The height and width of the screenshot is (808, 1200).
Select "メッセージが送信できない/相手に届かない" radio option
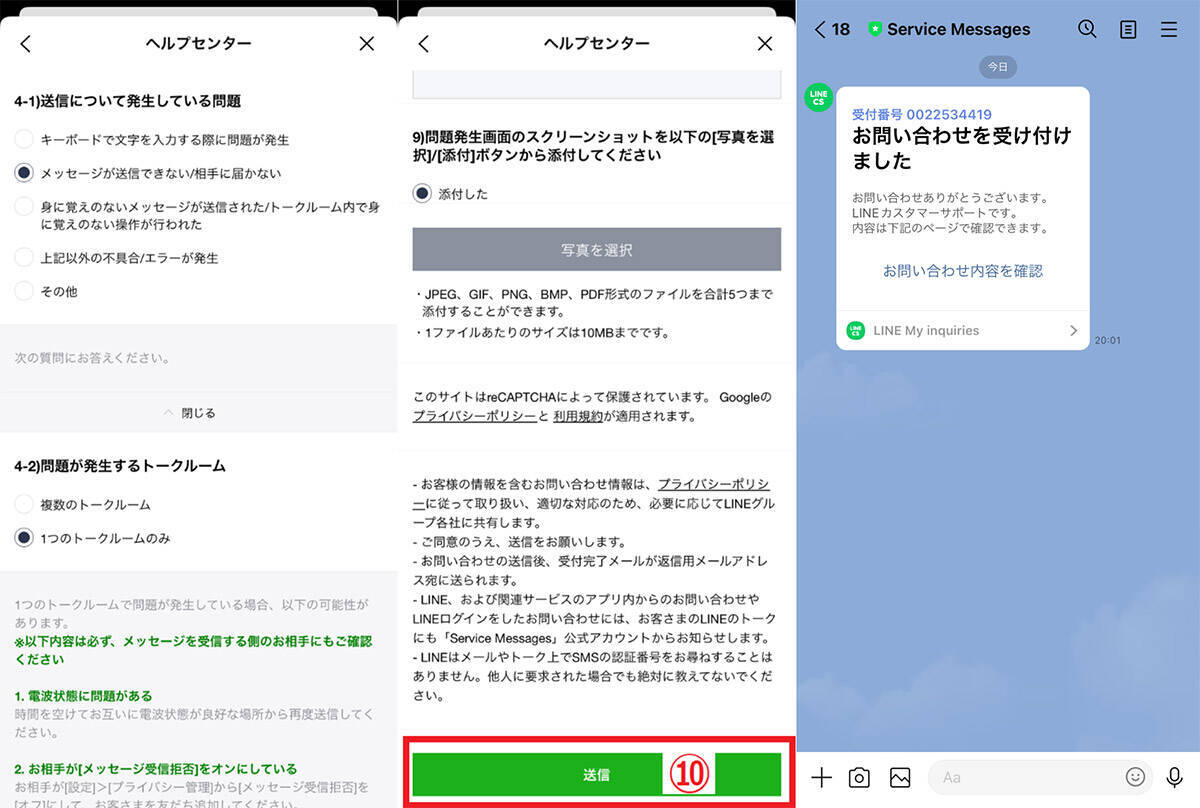click(x=25, y=173)
